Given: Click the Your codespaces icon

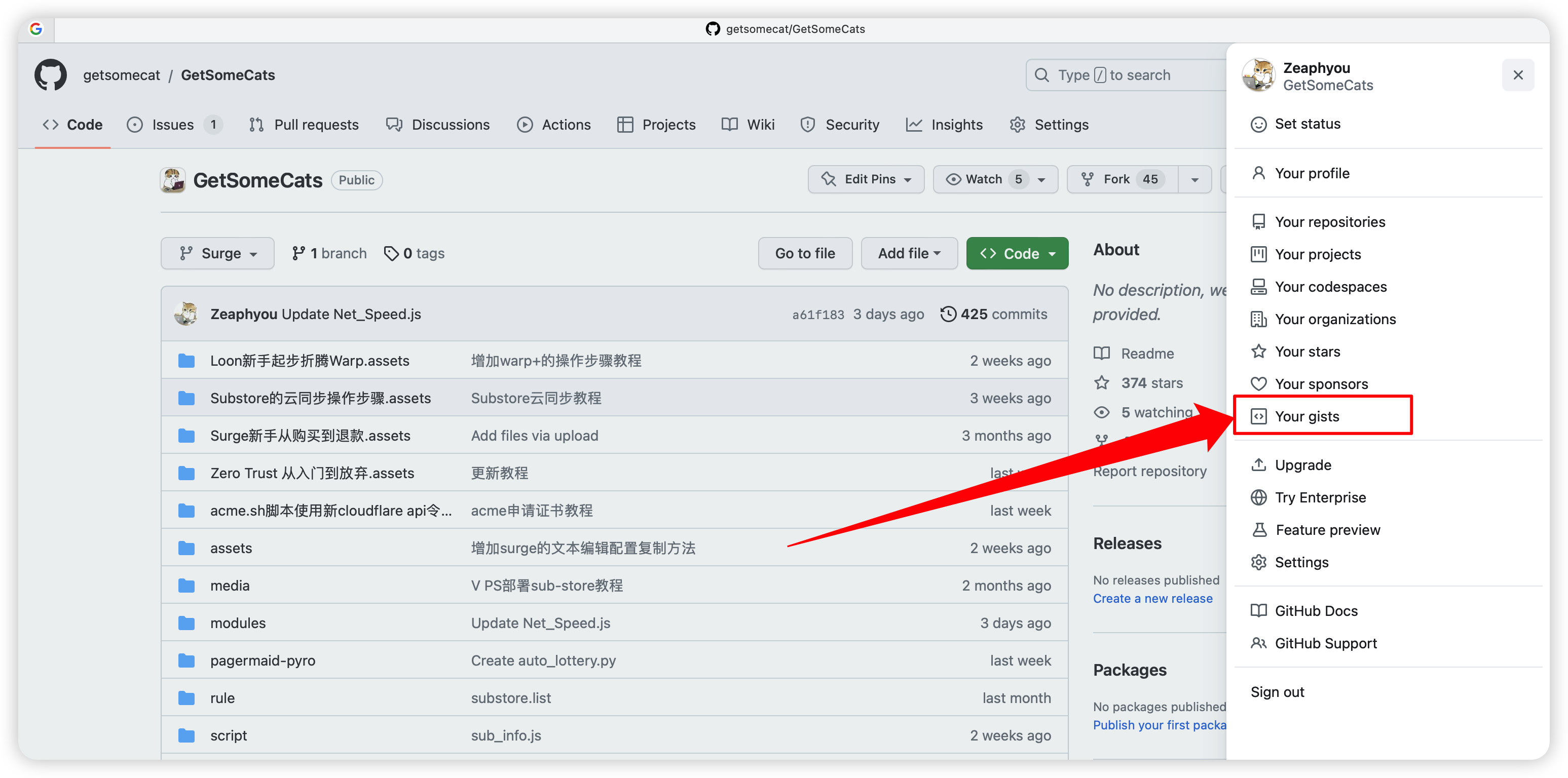Looking at the screenshot, I should coord(1258,287).
